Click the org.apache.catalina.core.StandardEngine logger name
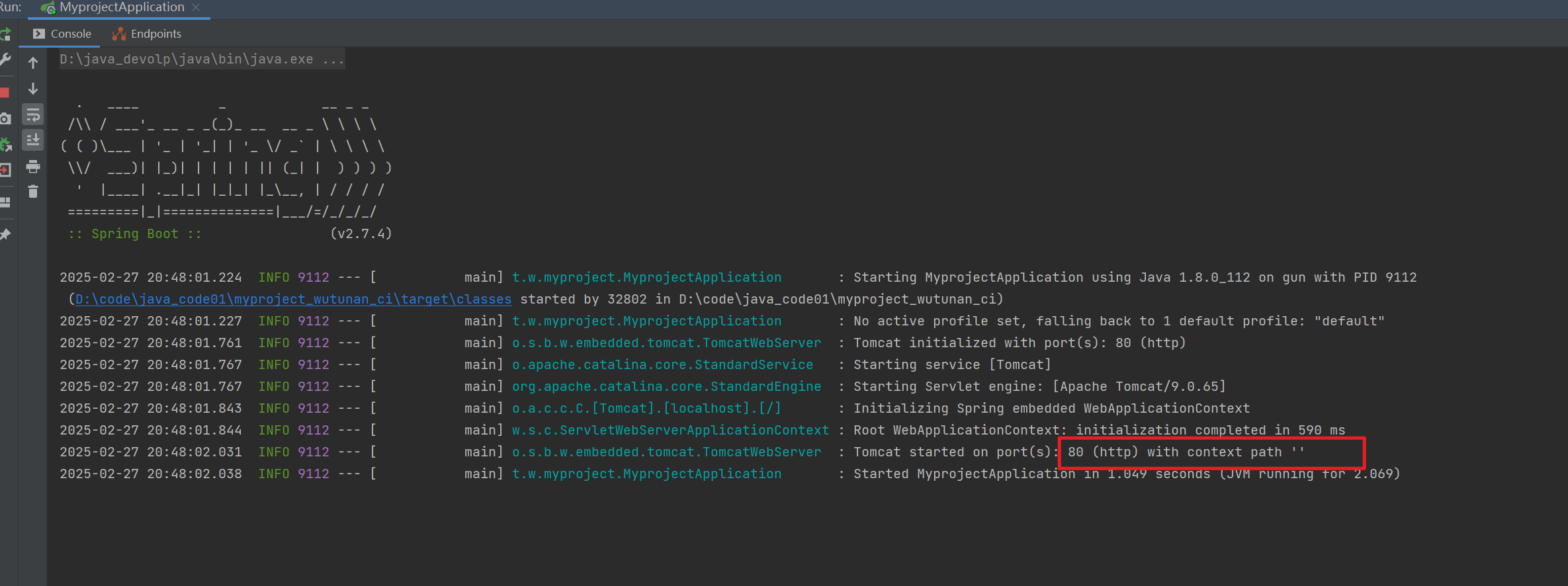Image resolution: width=1568 pixels, height=586 pixels. pyautogui.click(x=666, y=386)
